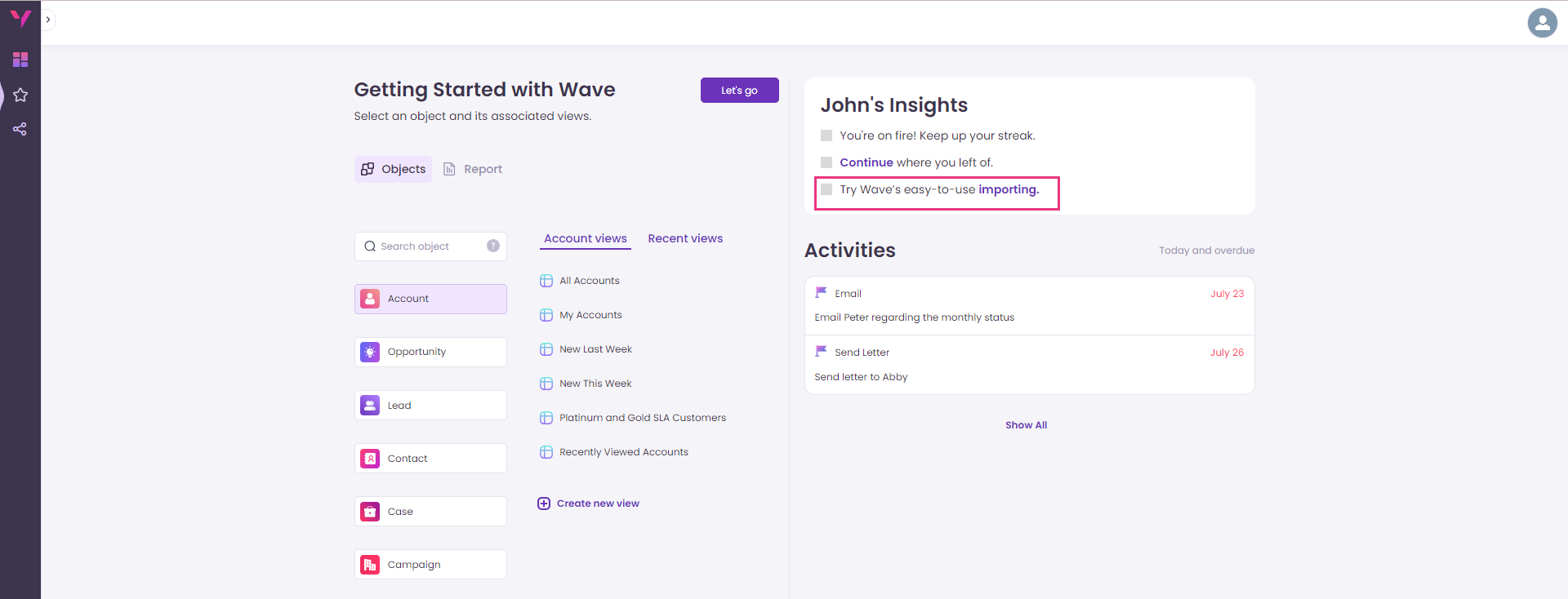Click the Report document icon
Image resolution: width=1568 pixels, height=599 pixels.
tap(449, 169)
